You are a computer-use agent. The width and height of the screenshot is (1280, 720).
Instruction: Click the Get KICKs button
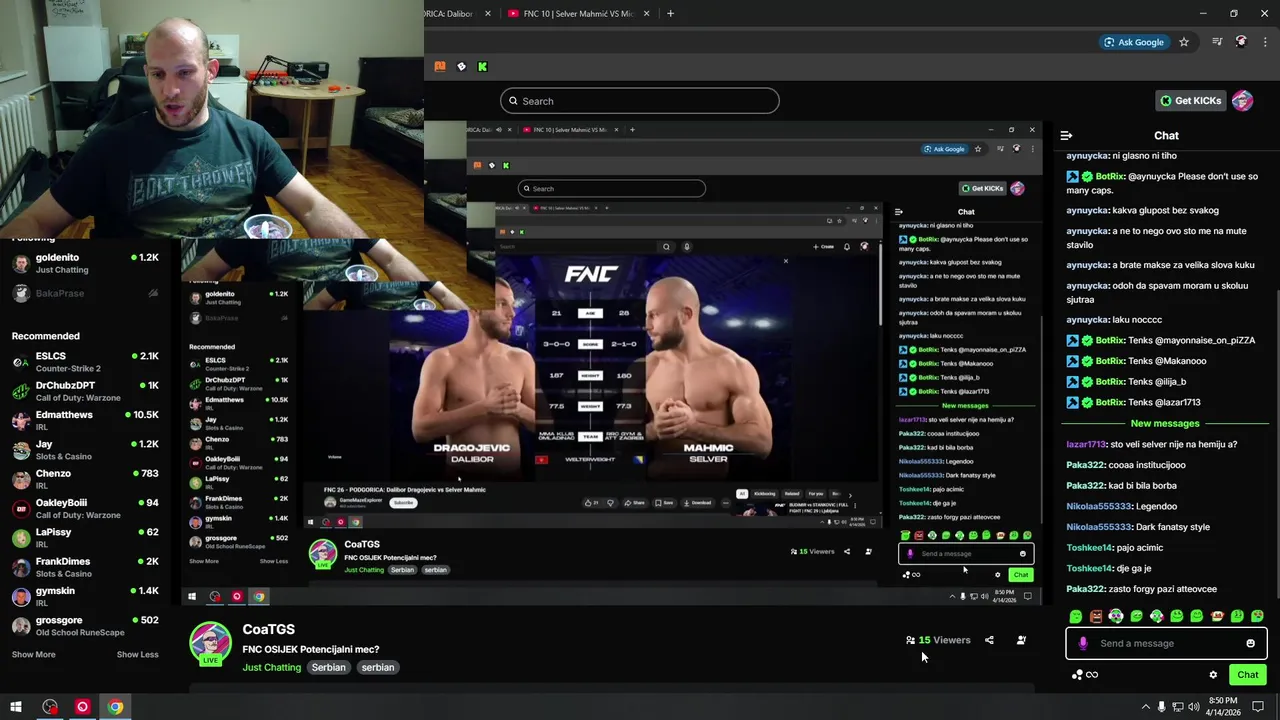click(1190, 100)
